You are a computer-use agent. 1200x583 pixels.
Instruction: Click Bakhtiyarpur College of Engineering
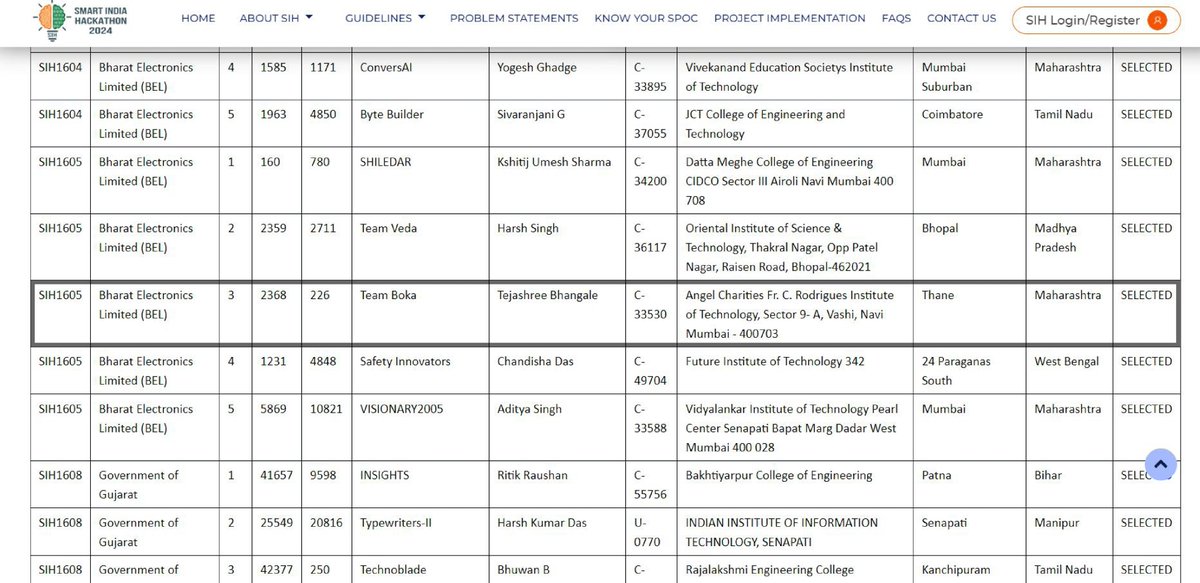[779, 475]
